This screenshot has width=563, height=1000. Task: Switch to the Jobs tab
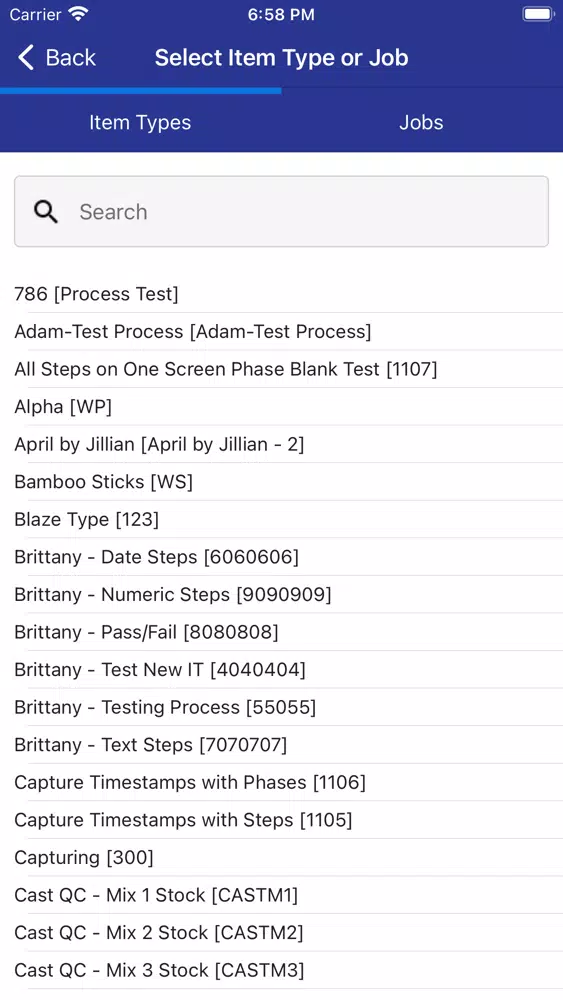click(x=421, y=122)
